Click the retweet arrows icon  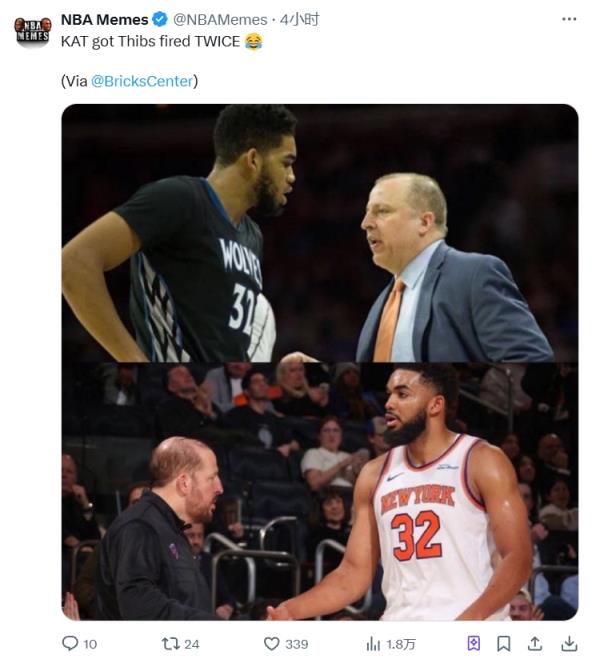click(x=170, y=644)
